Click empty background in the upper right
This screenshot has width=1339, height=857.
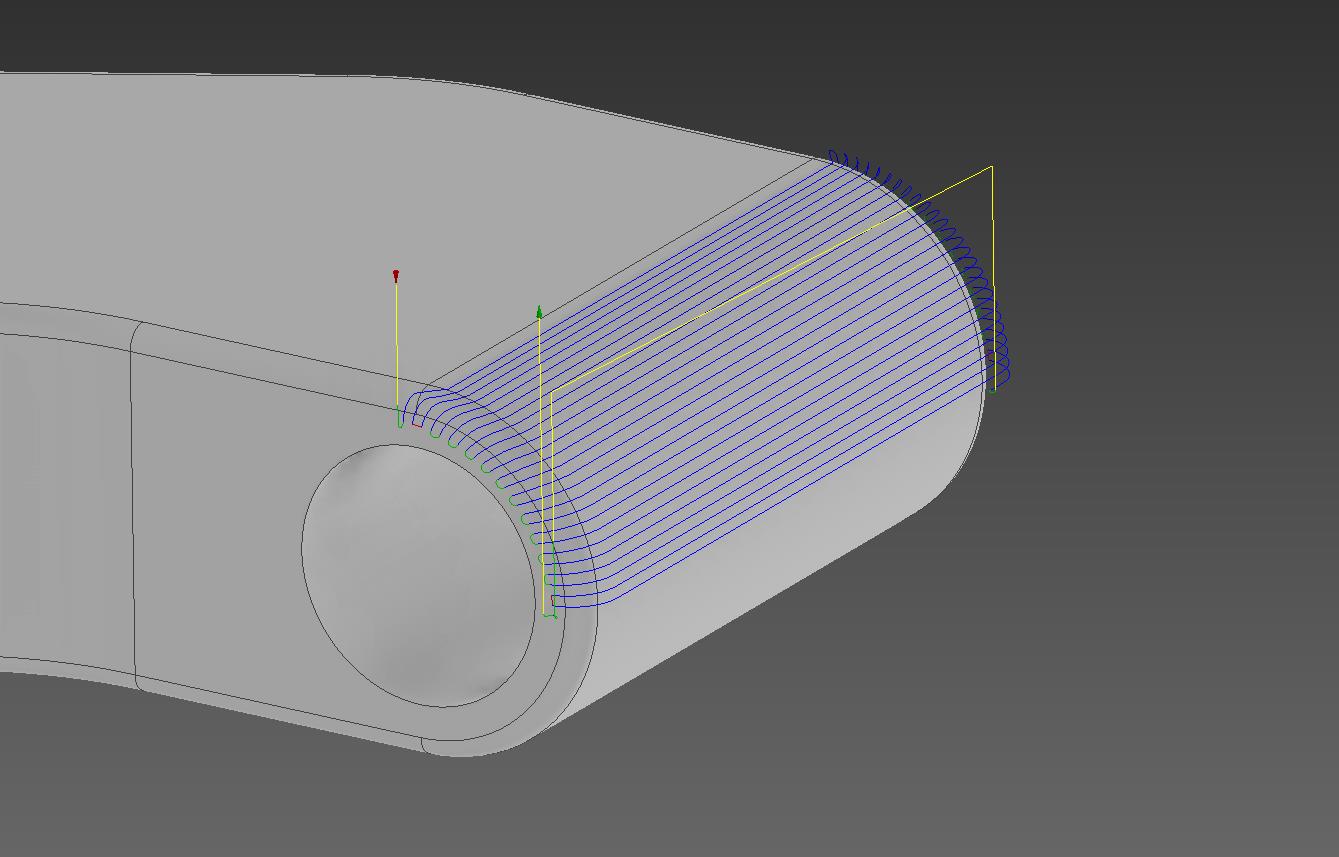click(1150, 80)
